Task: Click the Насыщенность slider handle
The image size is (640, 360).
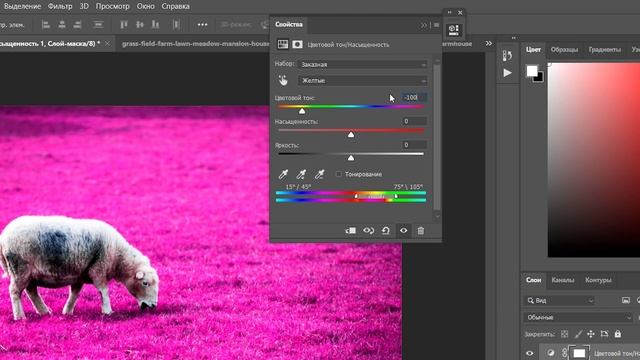Action: click(x=351, y=134)
